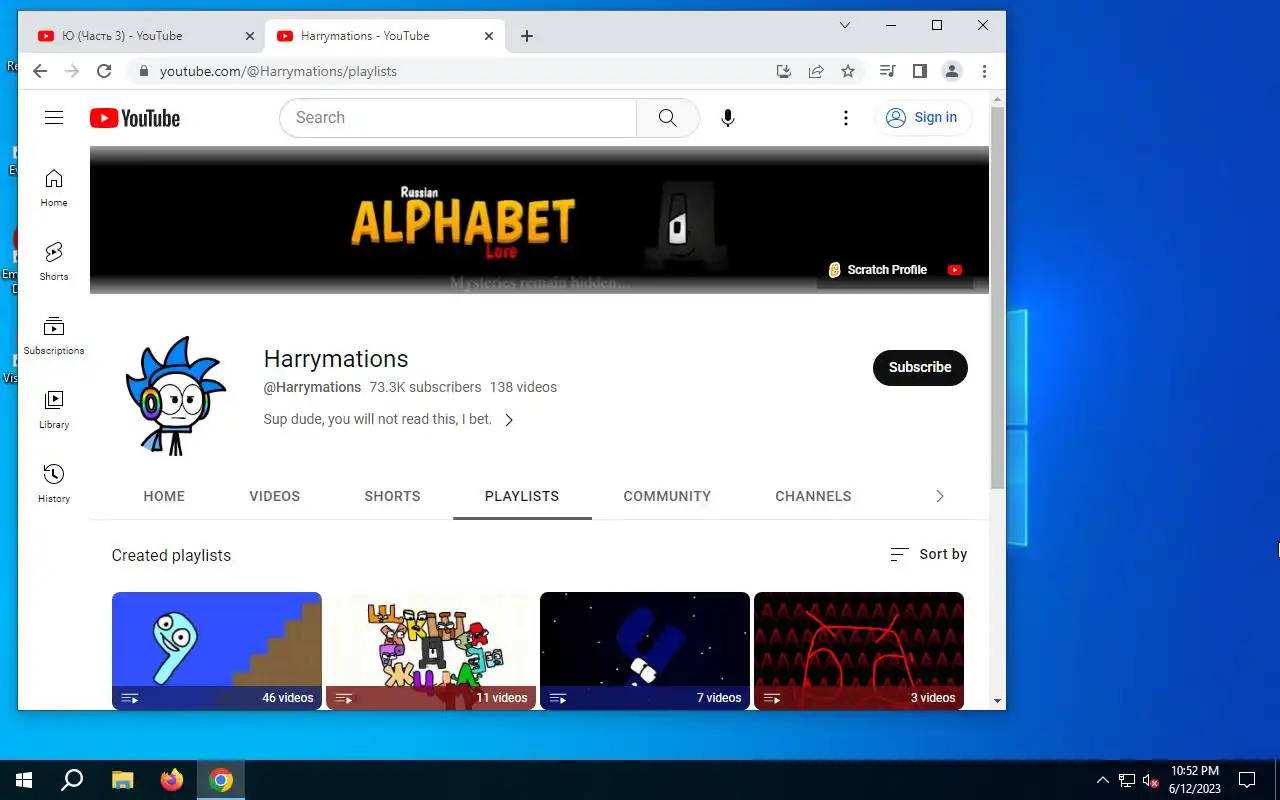Open Windows Start menu

point(24,780)
